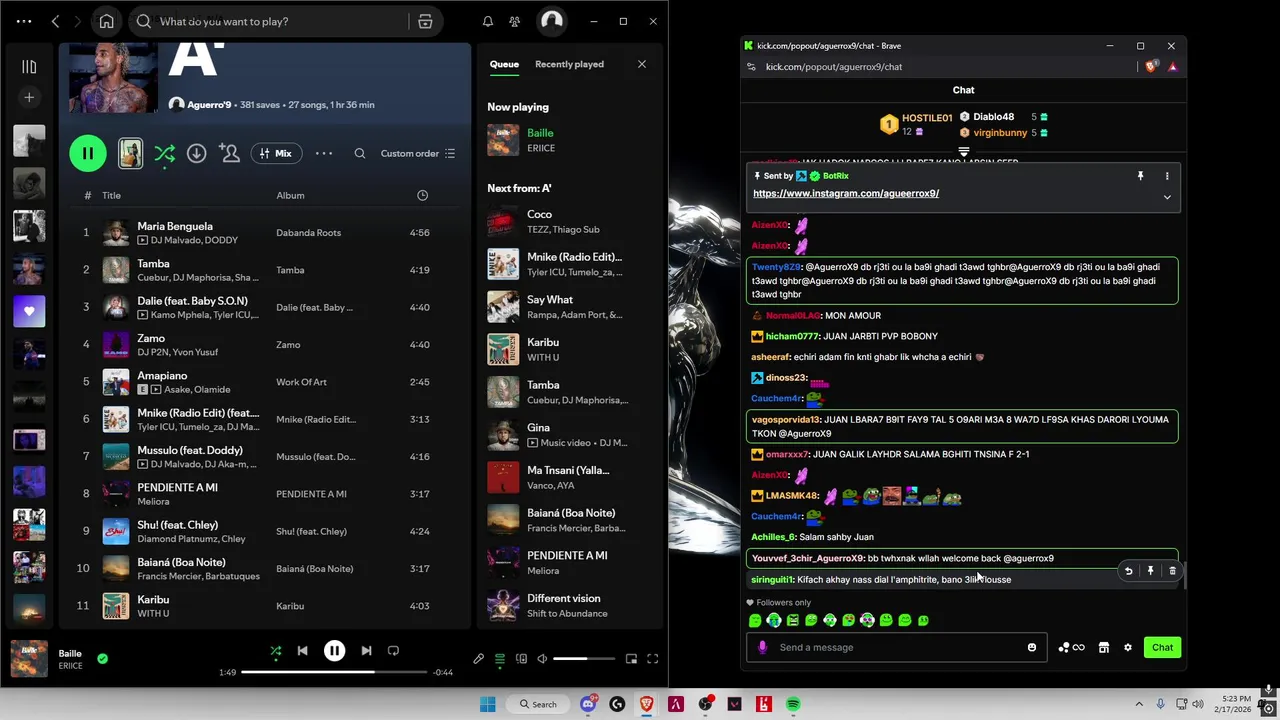Toggle repeat mode
The width and height of the screenshot is (1280, 720).
click(393, 651)
